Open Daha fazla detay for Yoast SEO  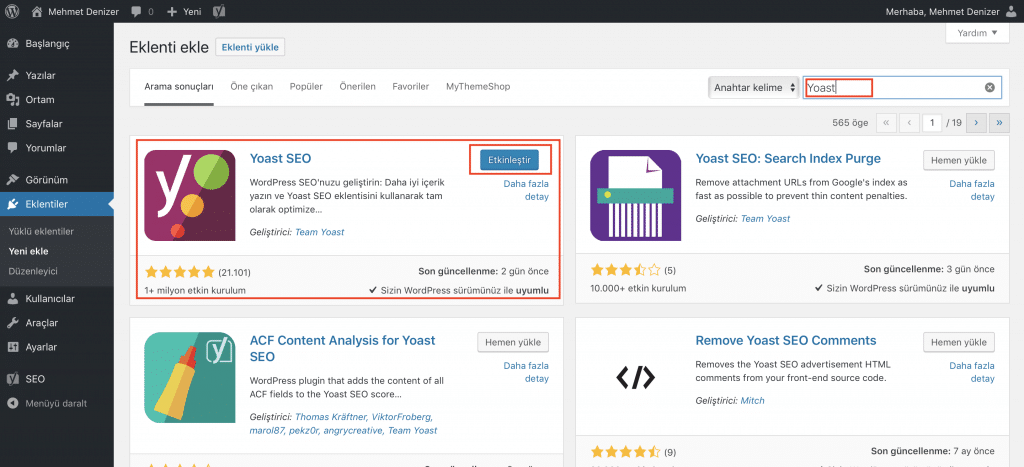coord(526,190)
